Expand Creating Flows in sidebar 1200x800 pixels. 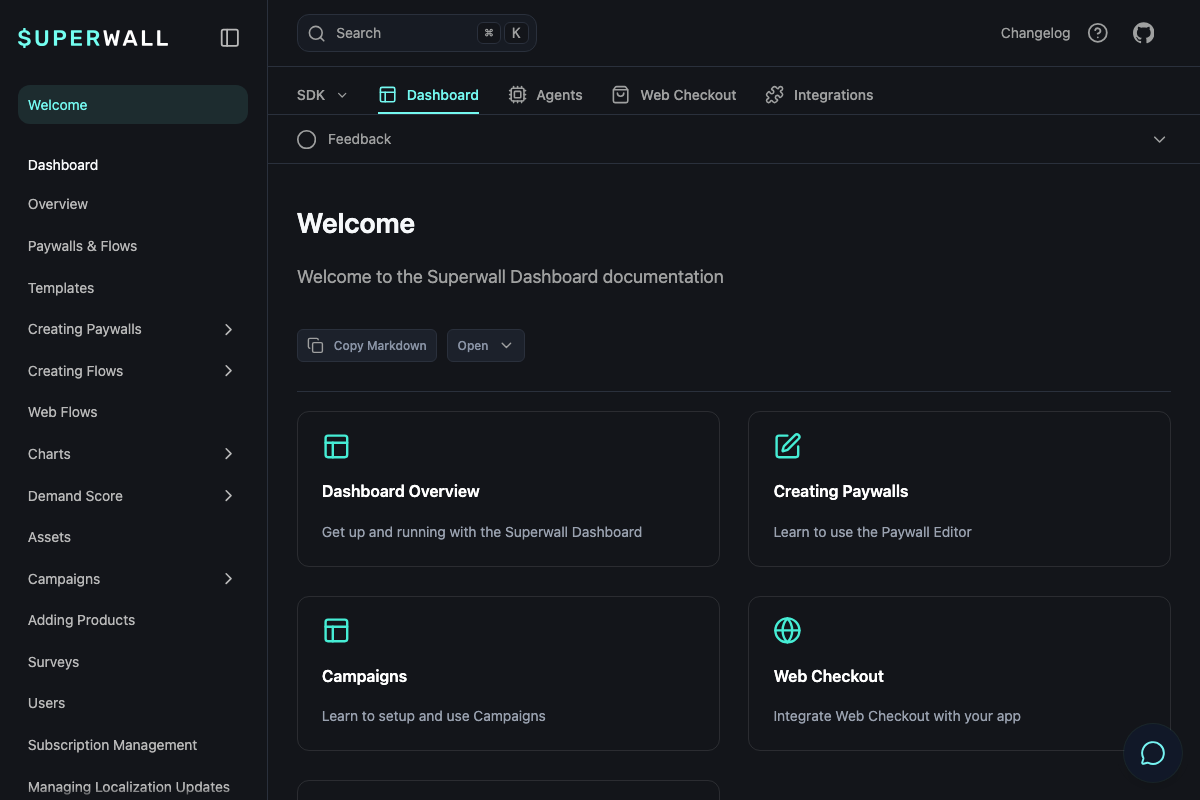pyautogui.click(x=228, y=371)
